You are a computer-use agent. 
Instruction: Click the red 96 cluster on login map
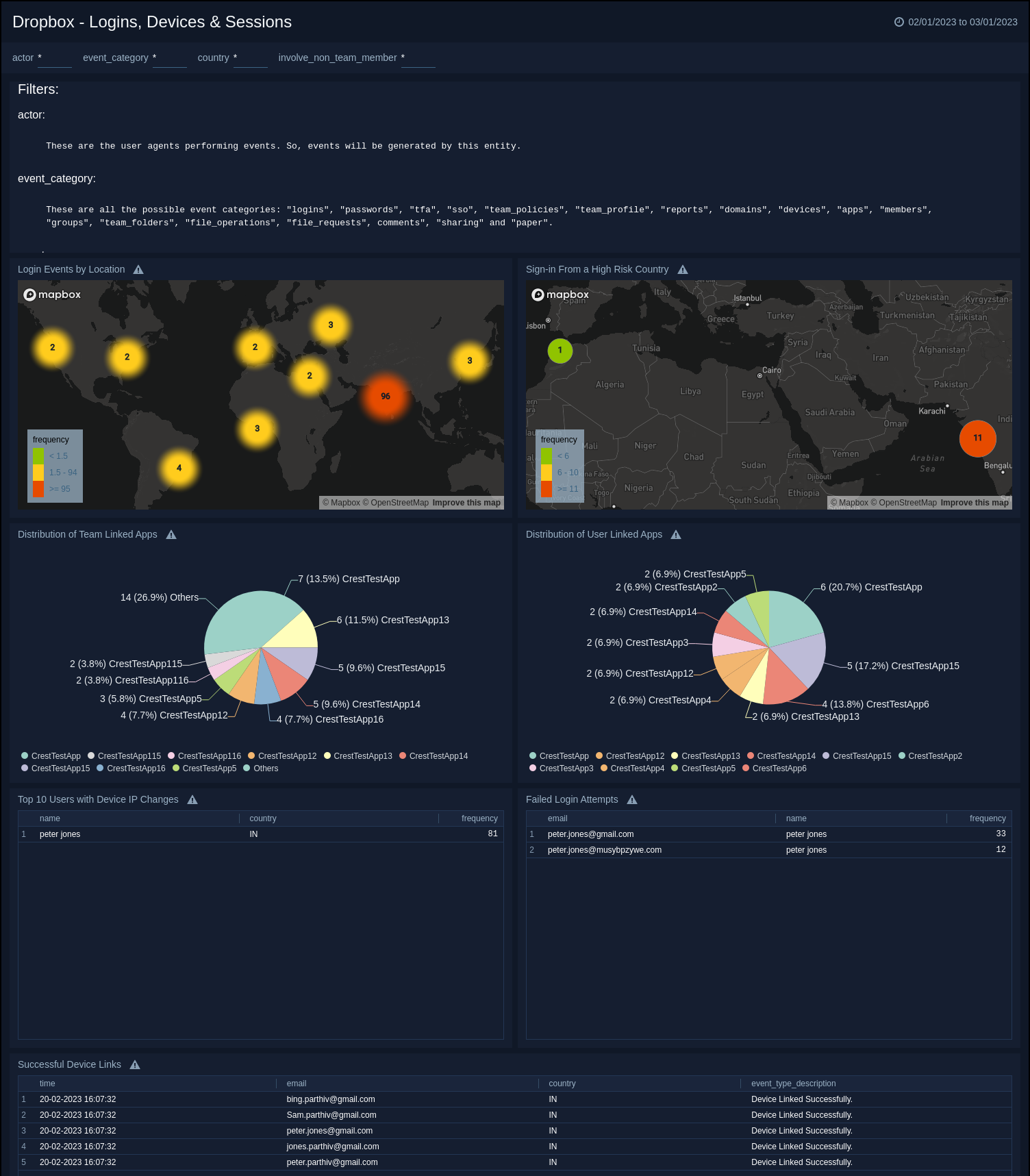[386, 397]
